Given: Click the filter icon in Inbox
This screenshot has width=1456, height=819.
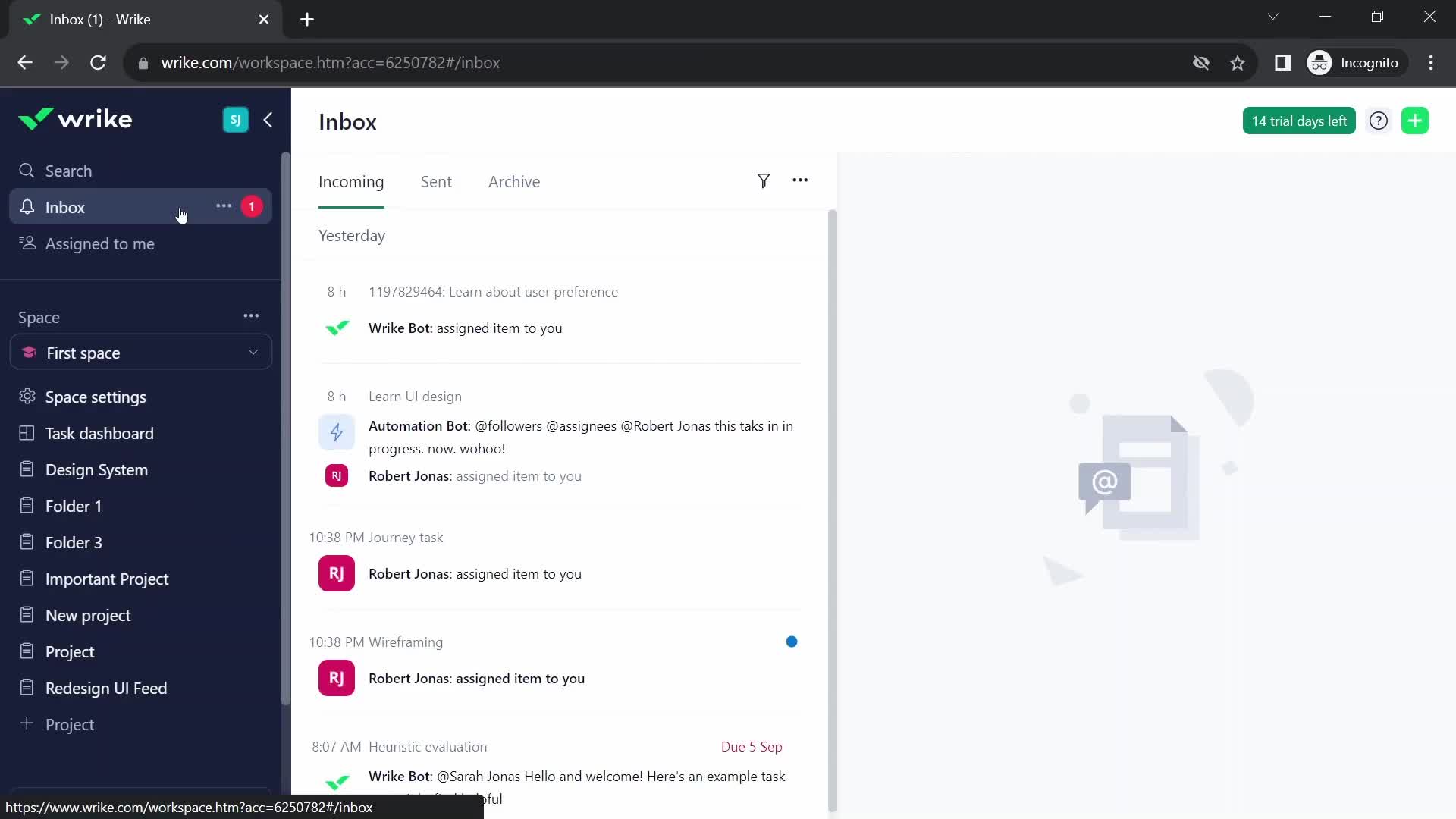Looking at the screenshot, I should [x=763, y=181].
